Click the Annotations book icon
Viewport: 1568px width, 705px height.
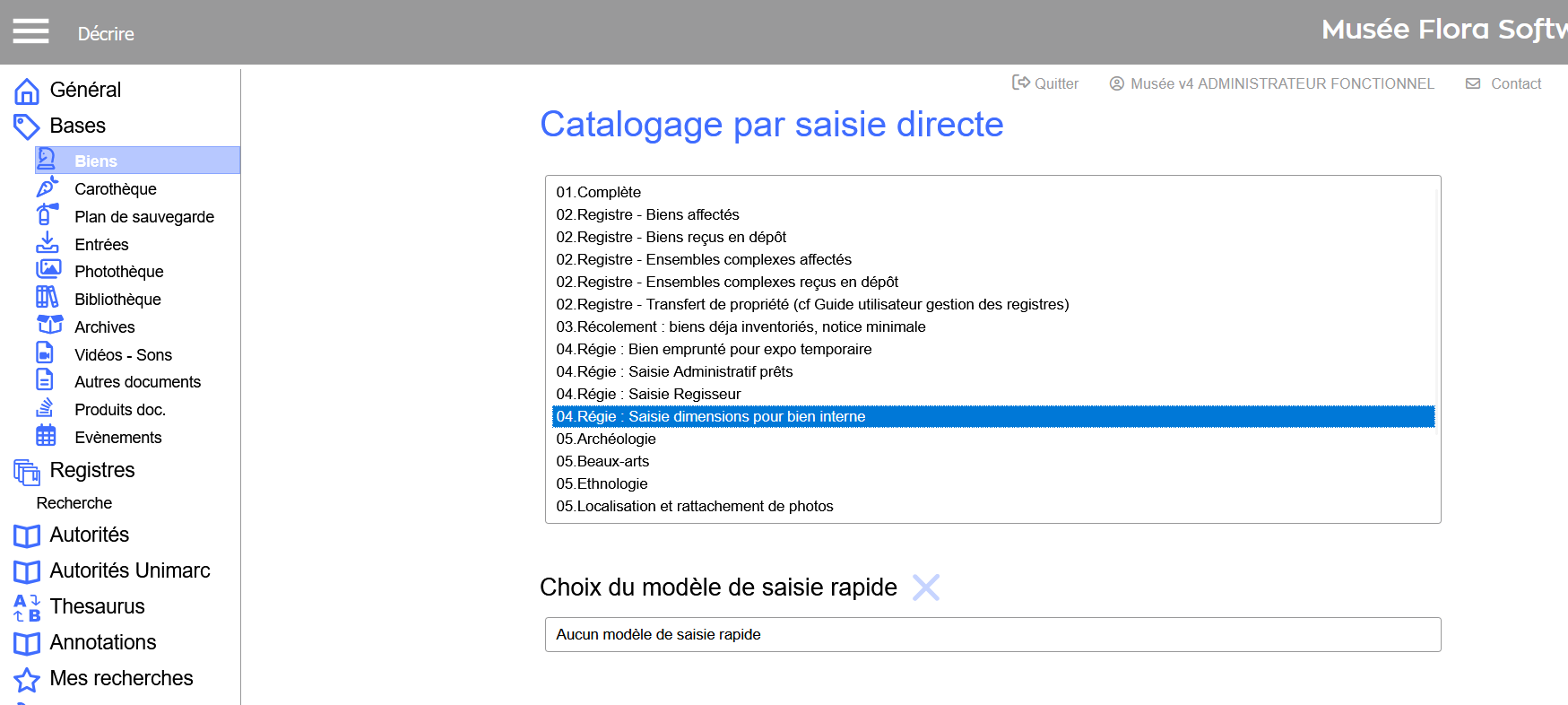pos(27,644)
